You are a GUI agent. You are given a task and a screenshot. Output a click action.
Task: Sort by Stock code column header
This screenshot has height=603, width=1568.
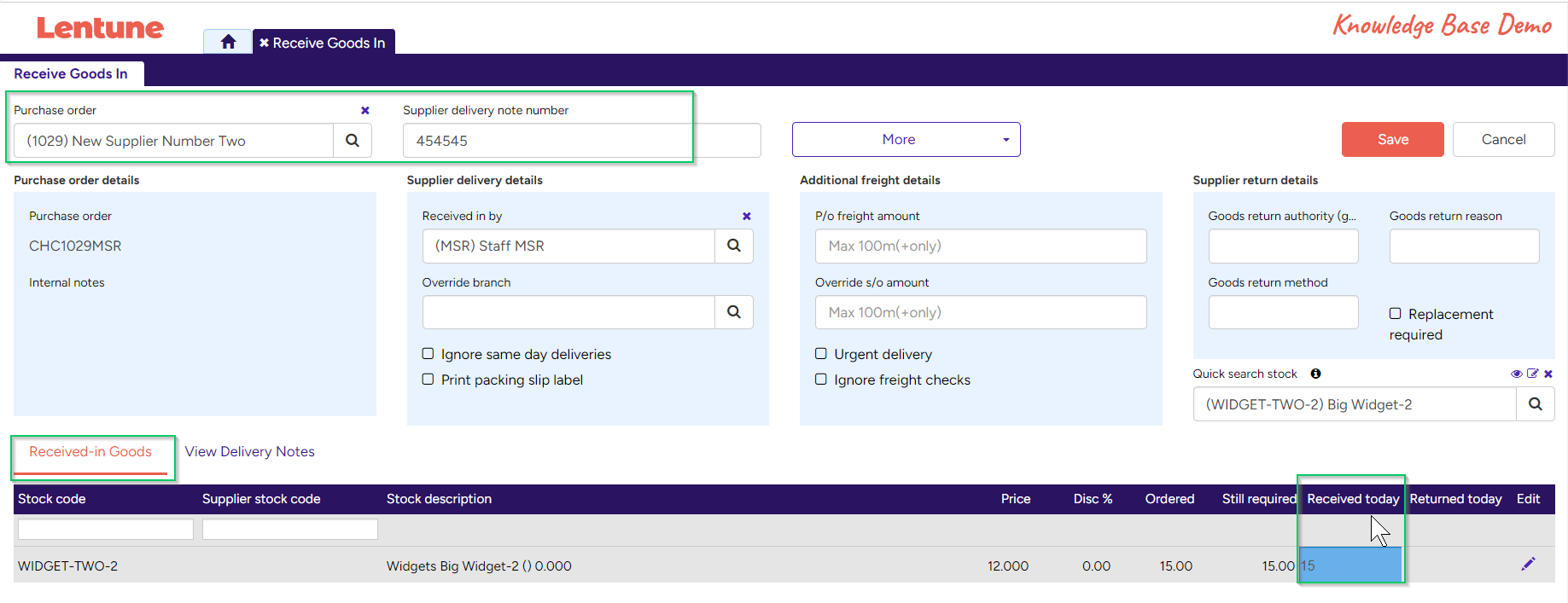(x=52, y=499)
